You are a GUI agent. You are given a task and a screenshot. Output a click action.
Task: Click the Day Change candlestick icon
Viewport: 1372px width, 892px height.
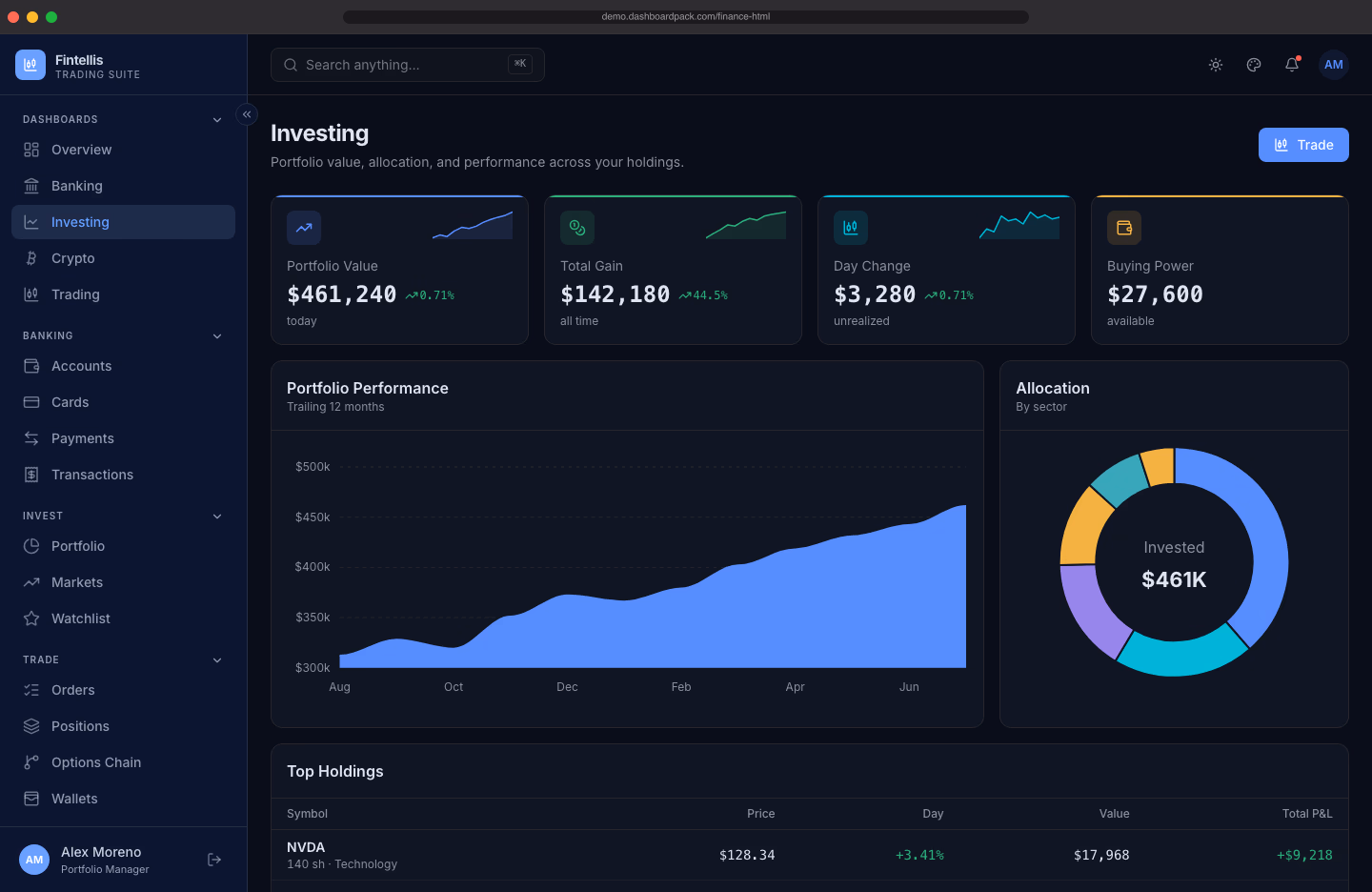point(851,228)
